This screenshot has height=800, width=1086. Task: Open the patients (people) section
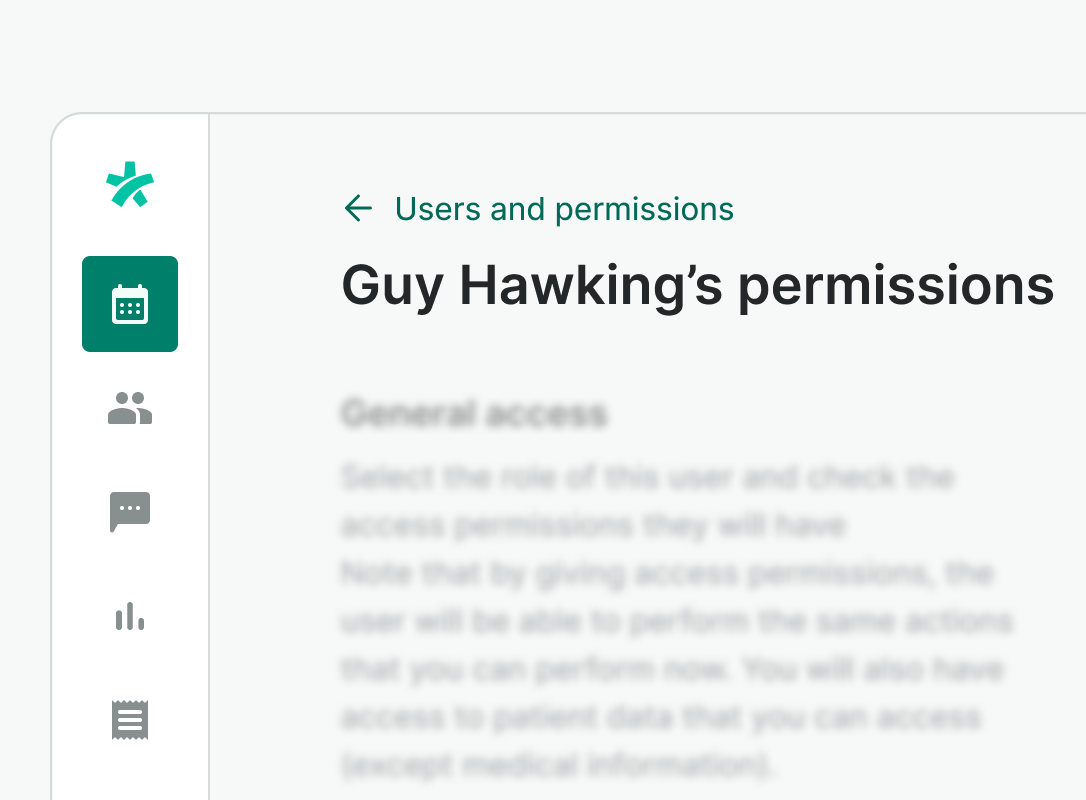click(130, 408)
